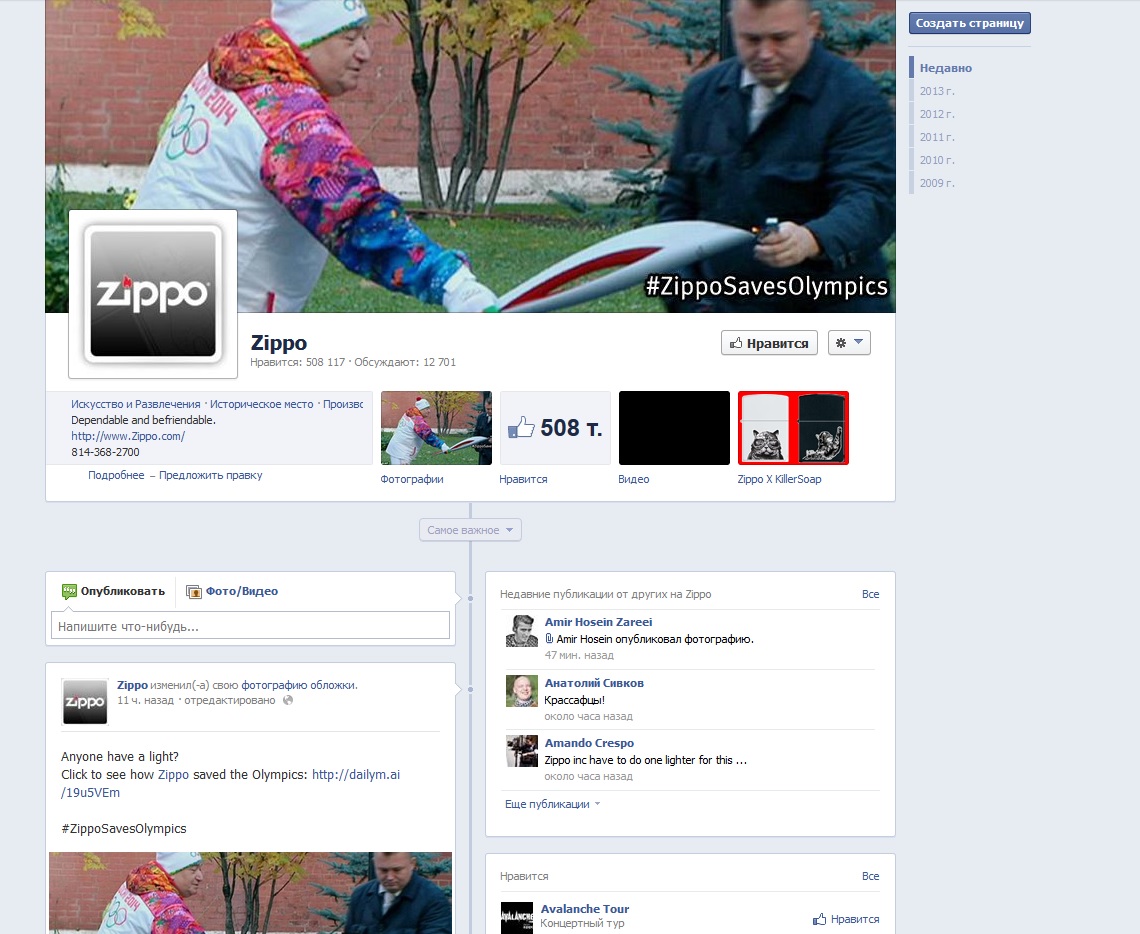Open the Самое важное sort dropdown
Screen dimensions: 1140x934
point(470,530)
